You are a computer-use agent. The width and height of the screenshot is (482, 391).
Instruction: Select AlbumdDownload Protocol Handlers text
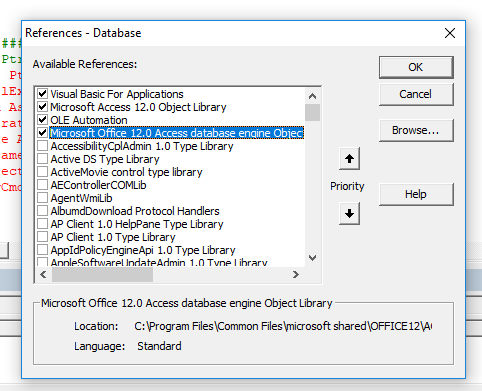pos(135,211)
